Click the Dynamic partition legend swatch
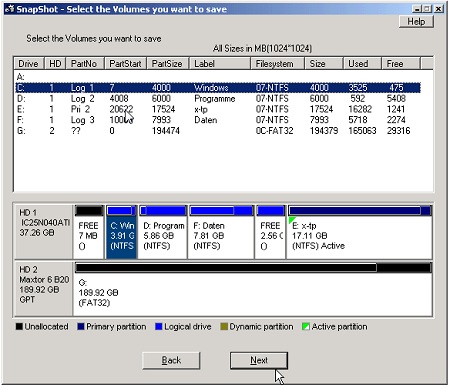 (224, 327)
